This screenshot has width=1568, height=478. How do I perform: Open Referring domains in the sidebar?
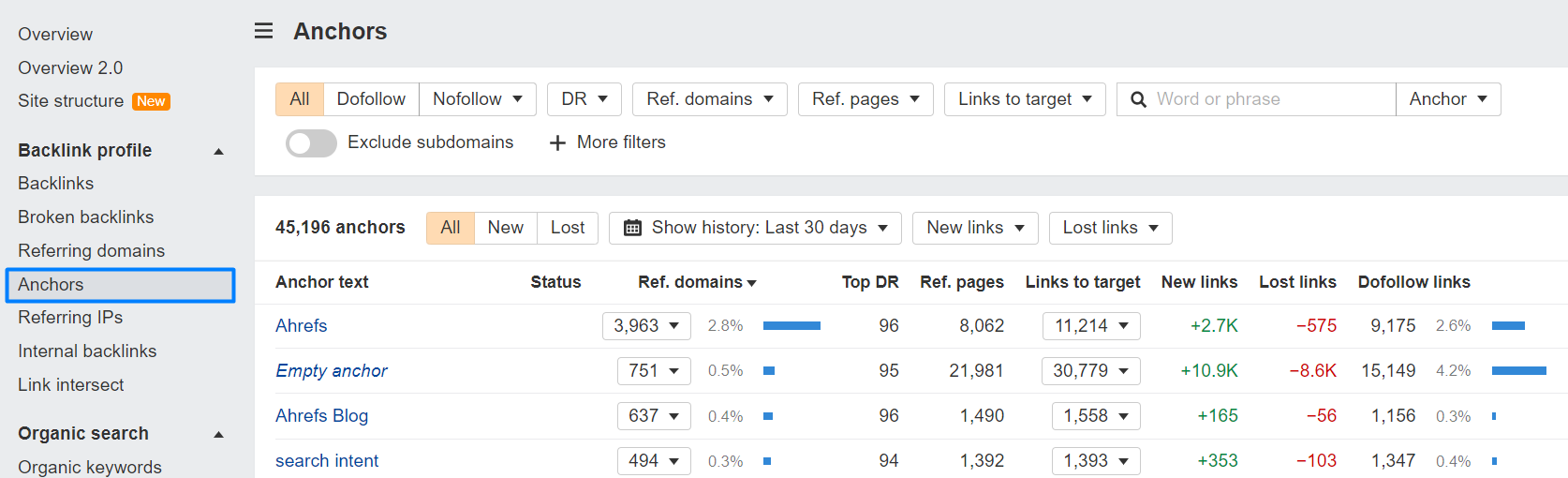coord(92,251)
